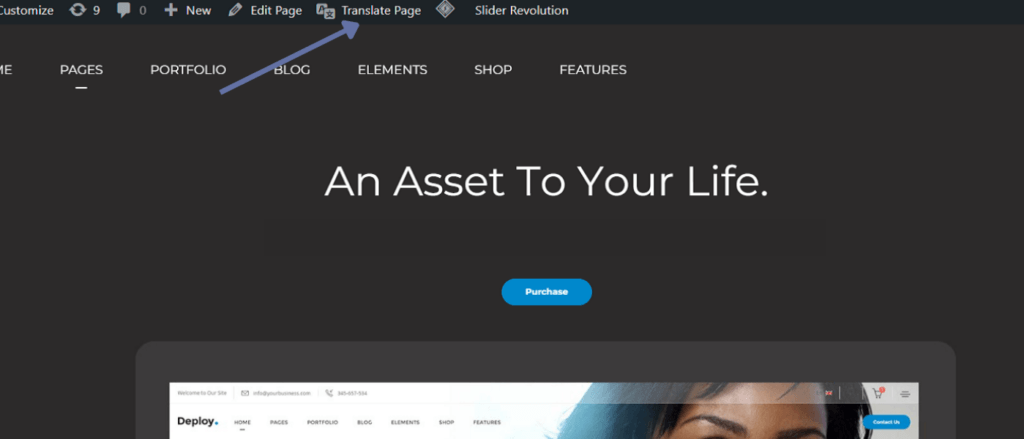Open the Customize admin bar item
Viewport: 1024px width, 439px height.
26,10
